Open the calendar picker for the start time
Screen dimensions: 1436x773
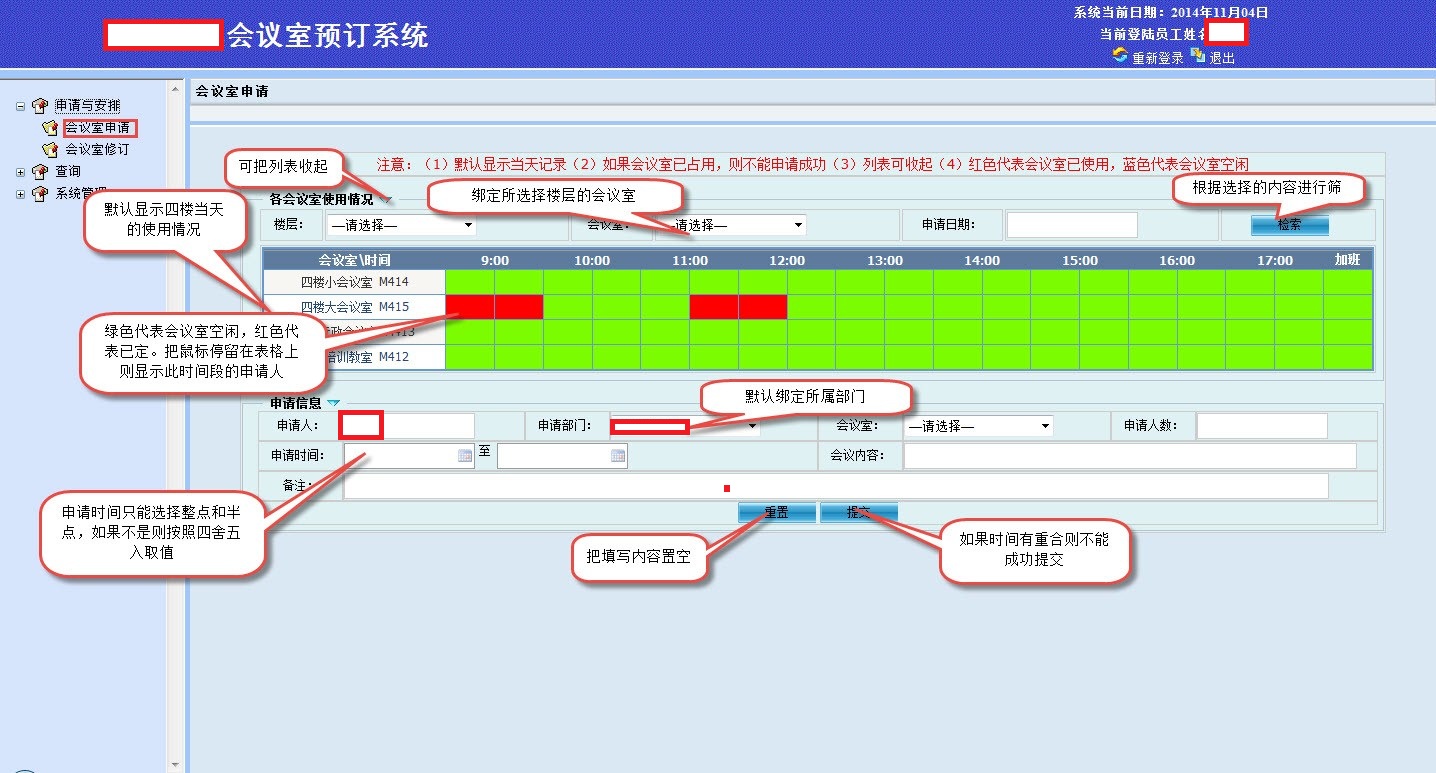465,456
